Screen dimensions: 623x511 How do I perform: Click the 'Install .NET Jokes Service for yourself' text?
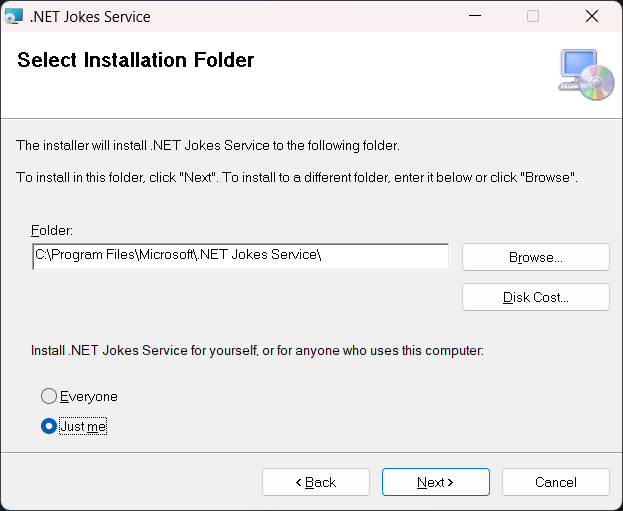(257, 350)
